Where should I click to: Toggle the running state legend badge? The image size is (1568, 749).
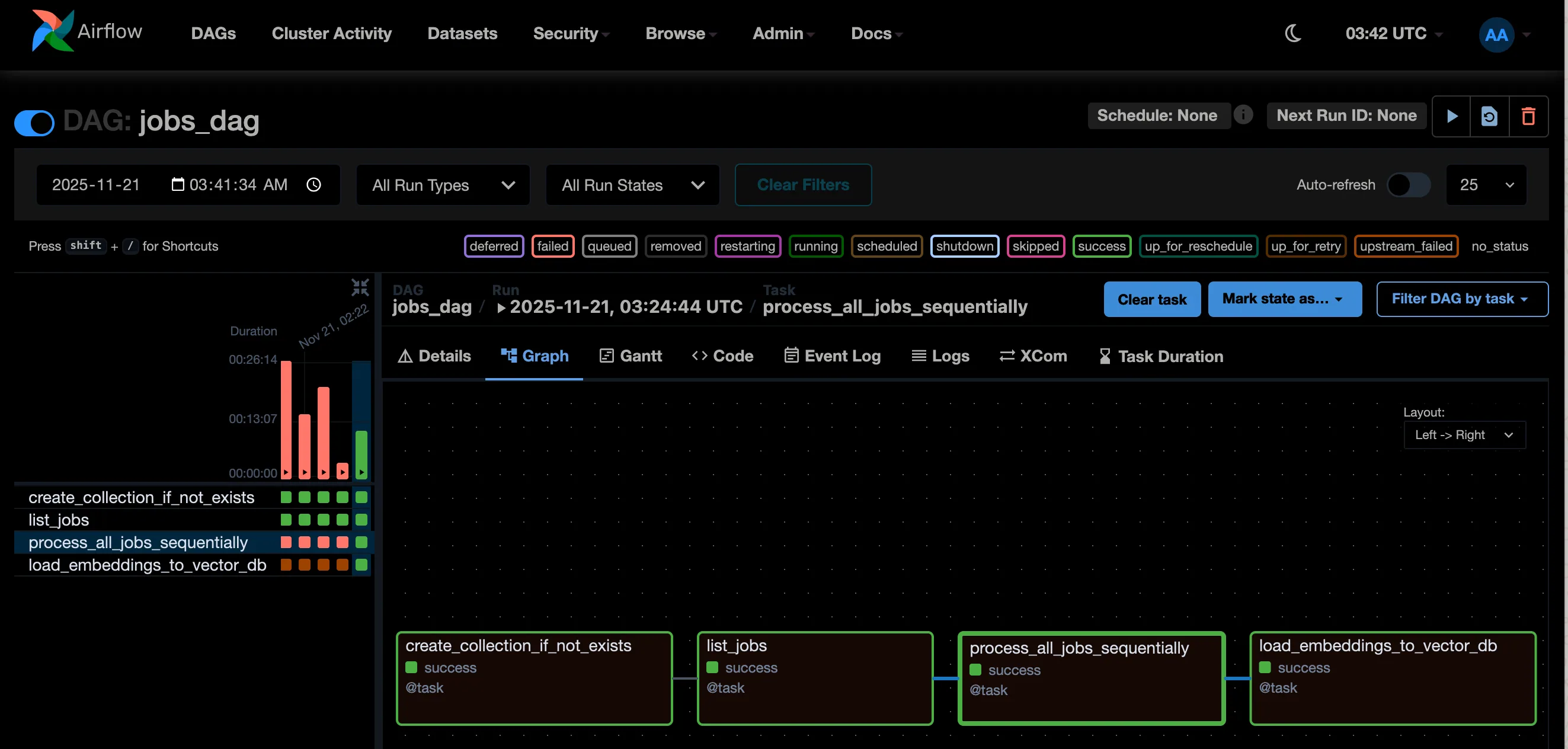815,247
